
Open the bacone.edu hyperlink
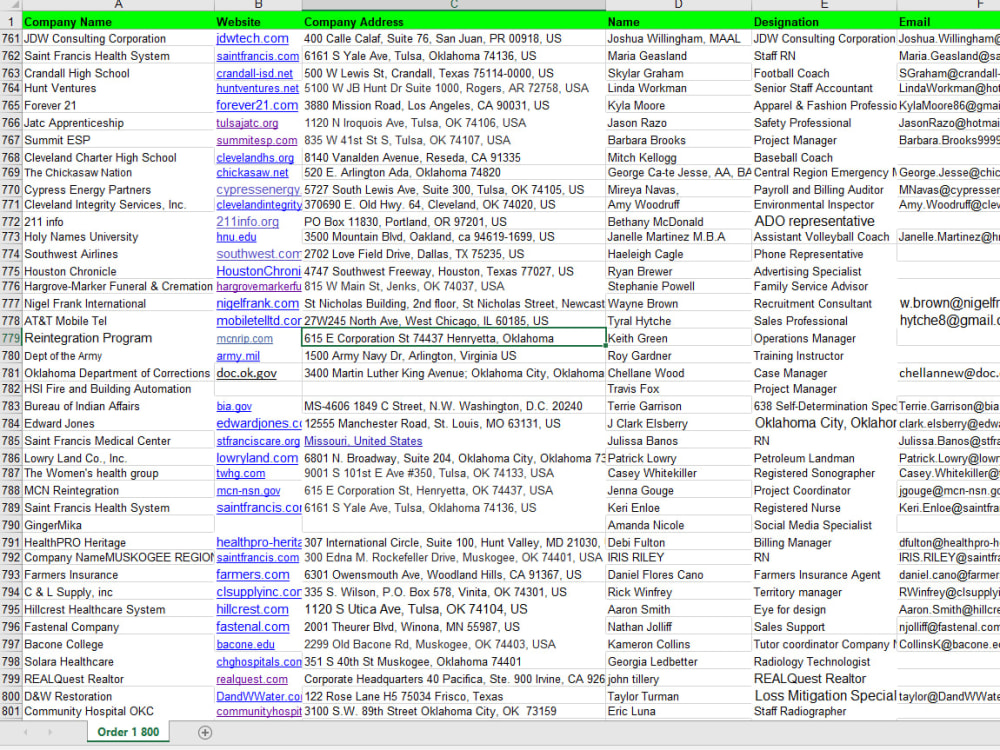[246, 645]
